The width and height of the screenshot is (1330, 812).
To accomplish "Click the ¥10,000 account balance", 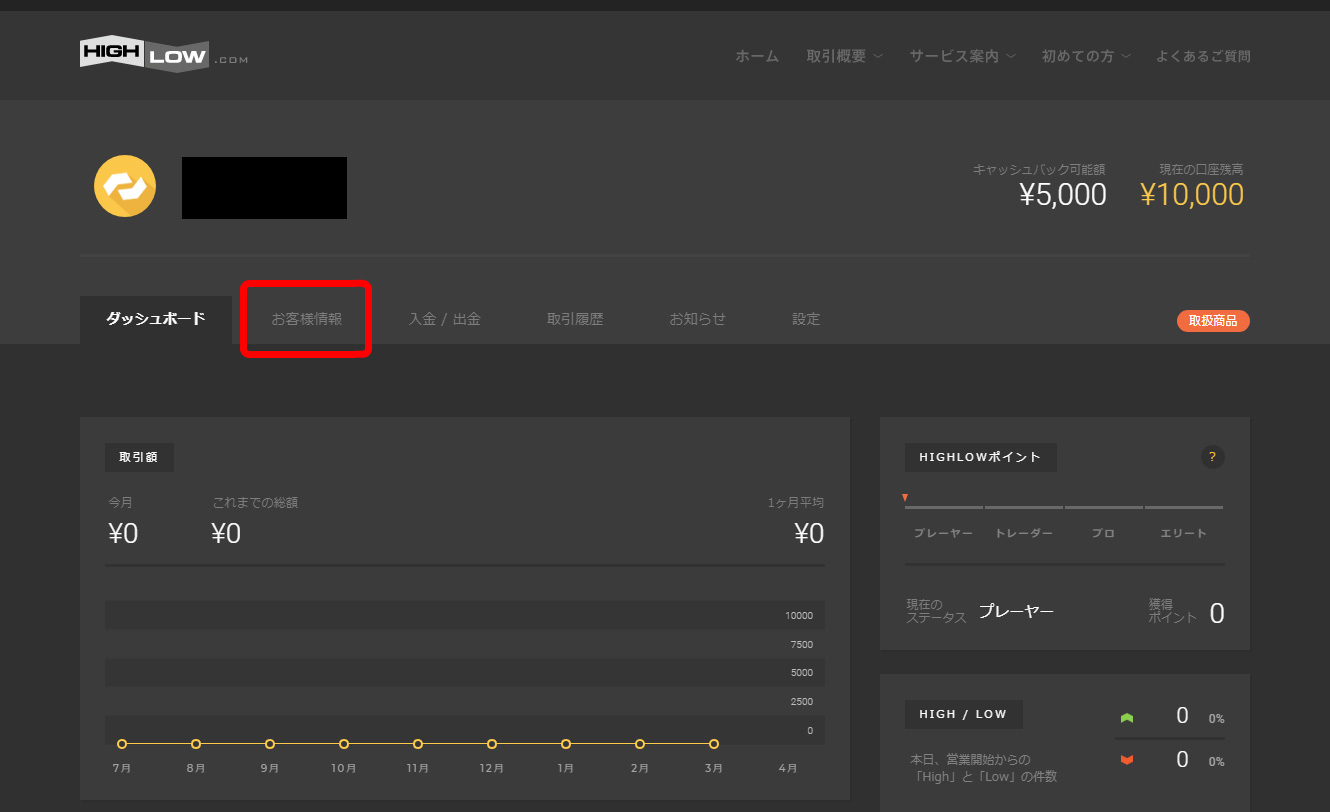I will click(1192, 195).
